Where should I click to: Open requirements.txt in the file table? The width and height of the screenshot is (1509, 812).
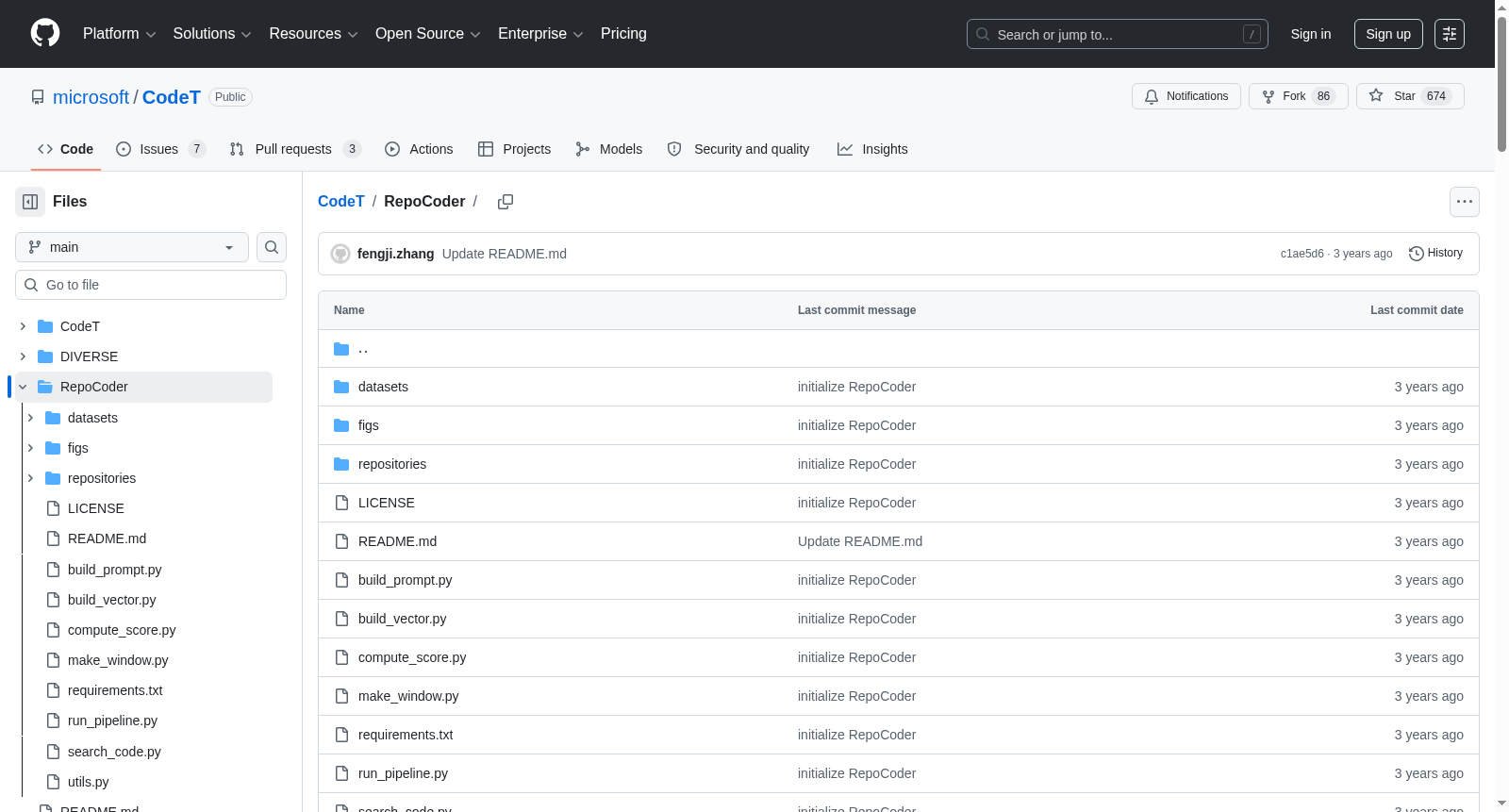tap(406, 735)
